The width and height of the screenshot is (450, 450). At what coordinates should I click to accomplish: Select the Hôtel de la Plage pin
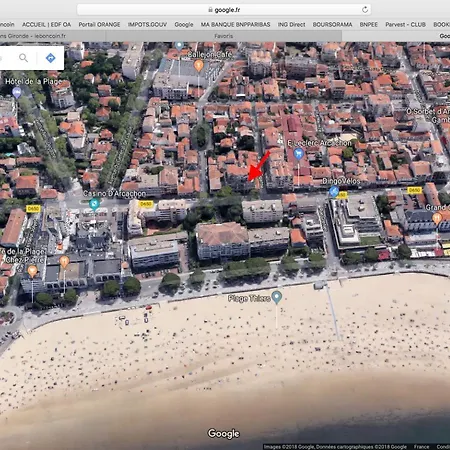(x=17, y=92)
